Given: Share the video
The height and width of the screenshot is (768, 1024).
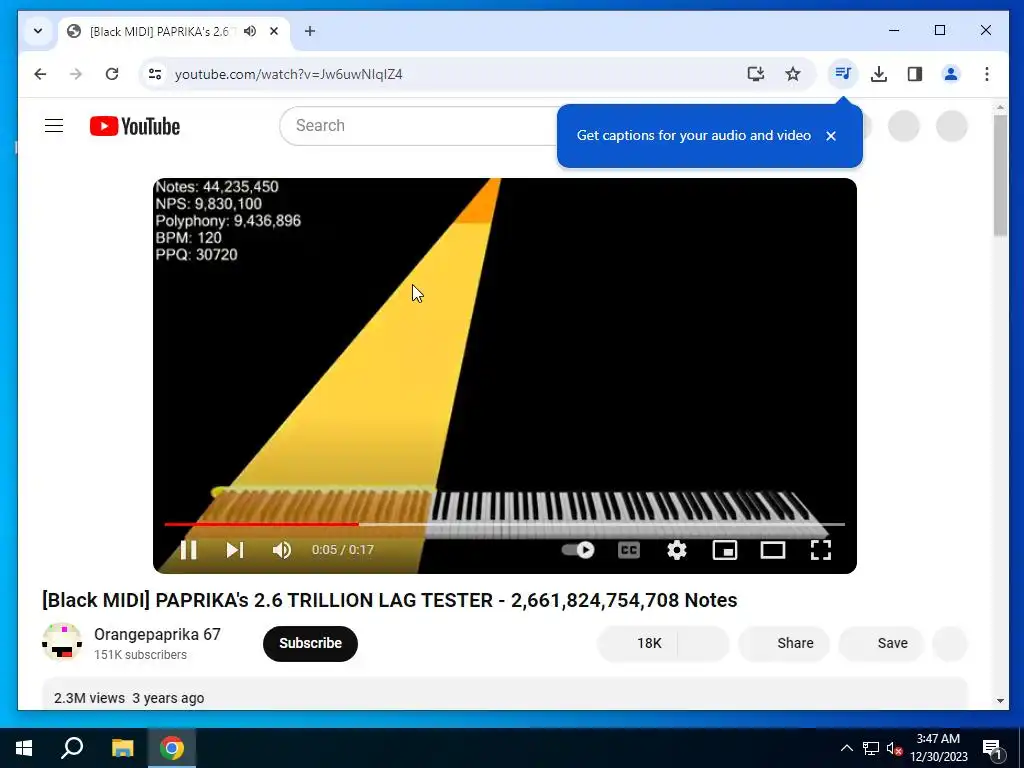Looking at the screenshot, I should pos(784,643).
